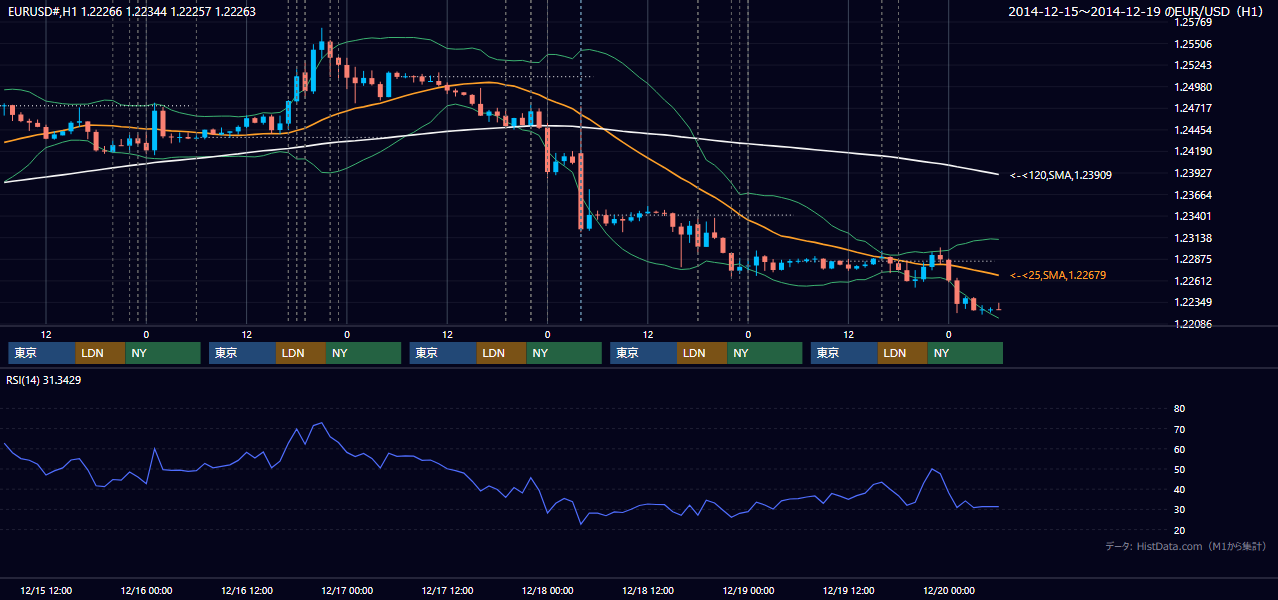This screenshot has width=1278, height=600.
Task: Click price axis label 1.24717
Action: point(1193,108)
